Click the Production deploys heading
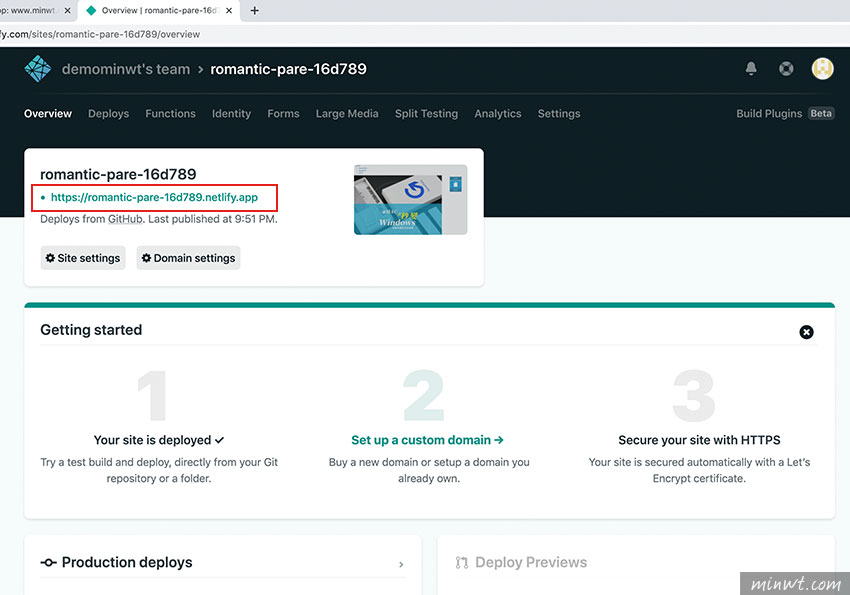Image resolution: width=850 pixels, height=595 pixels. [x=127, y=562]
